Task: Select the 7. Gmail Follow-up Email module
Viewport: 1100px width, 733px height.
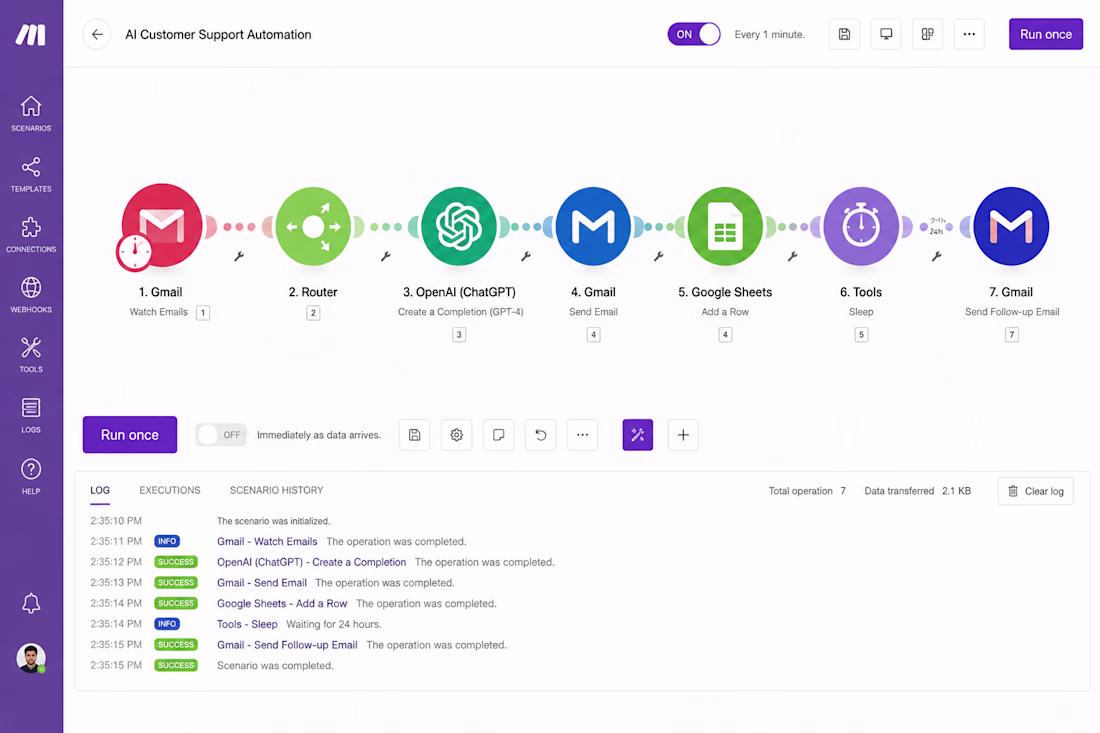Action: (x=1011, y=226)
